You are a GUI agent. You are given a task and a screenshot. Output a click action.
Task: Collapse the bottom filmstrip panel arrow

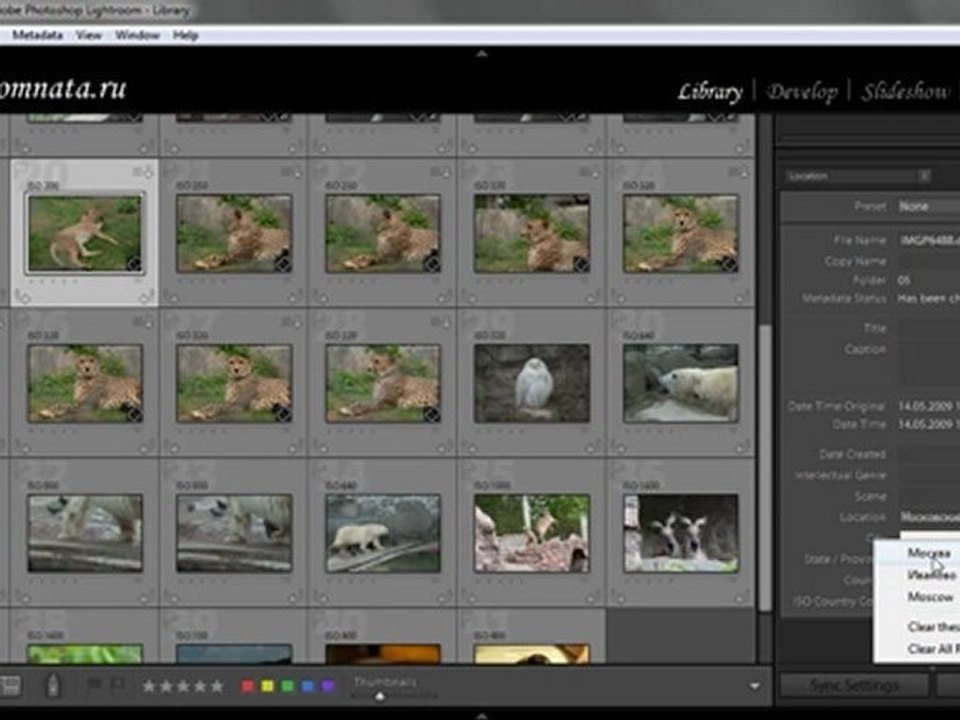(480, 714)
